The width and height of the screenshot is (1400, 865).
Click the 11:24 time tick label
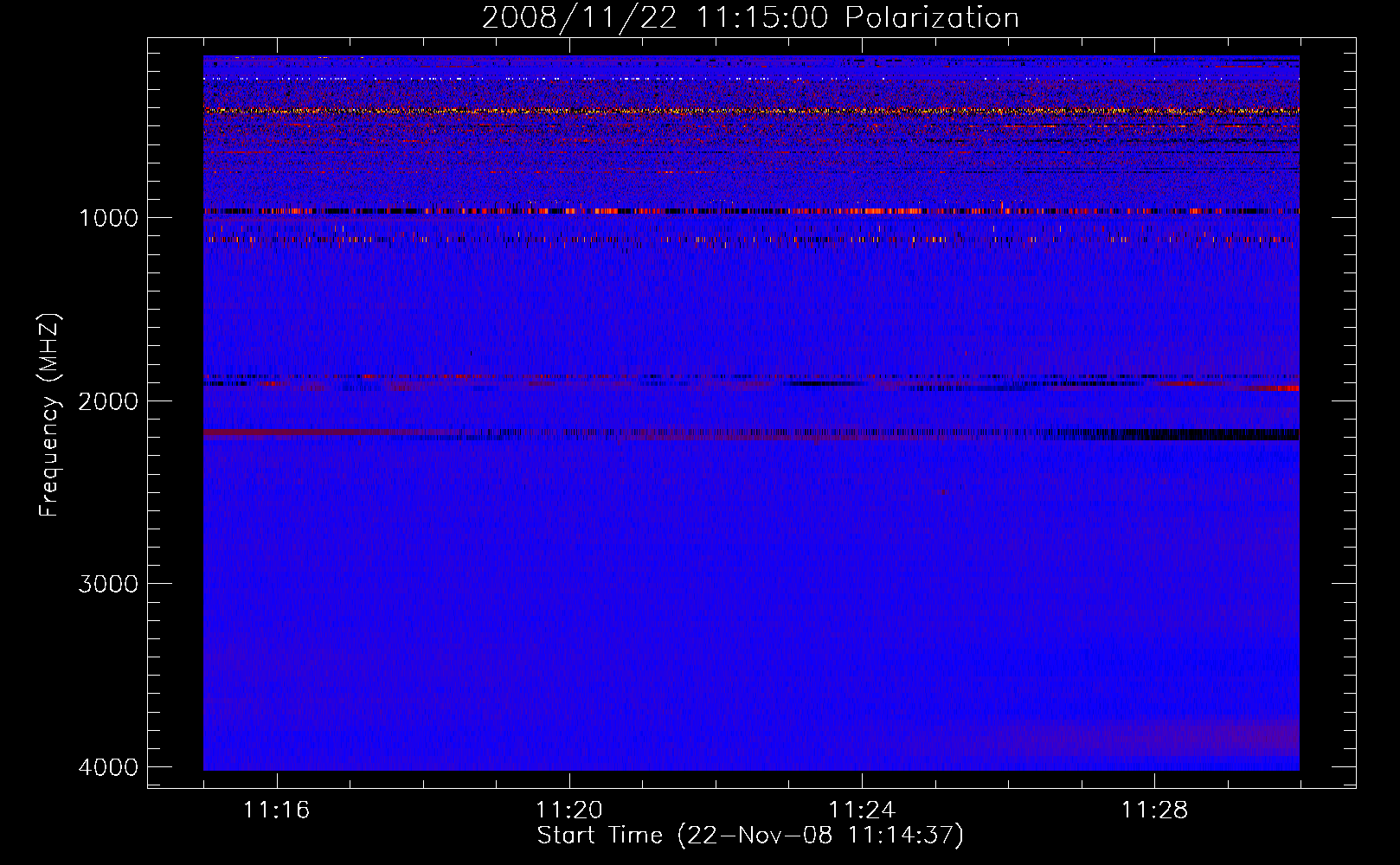click(862, 811)
